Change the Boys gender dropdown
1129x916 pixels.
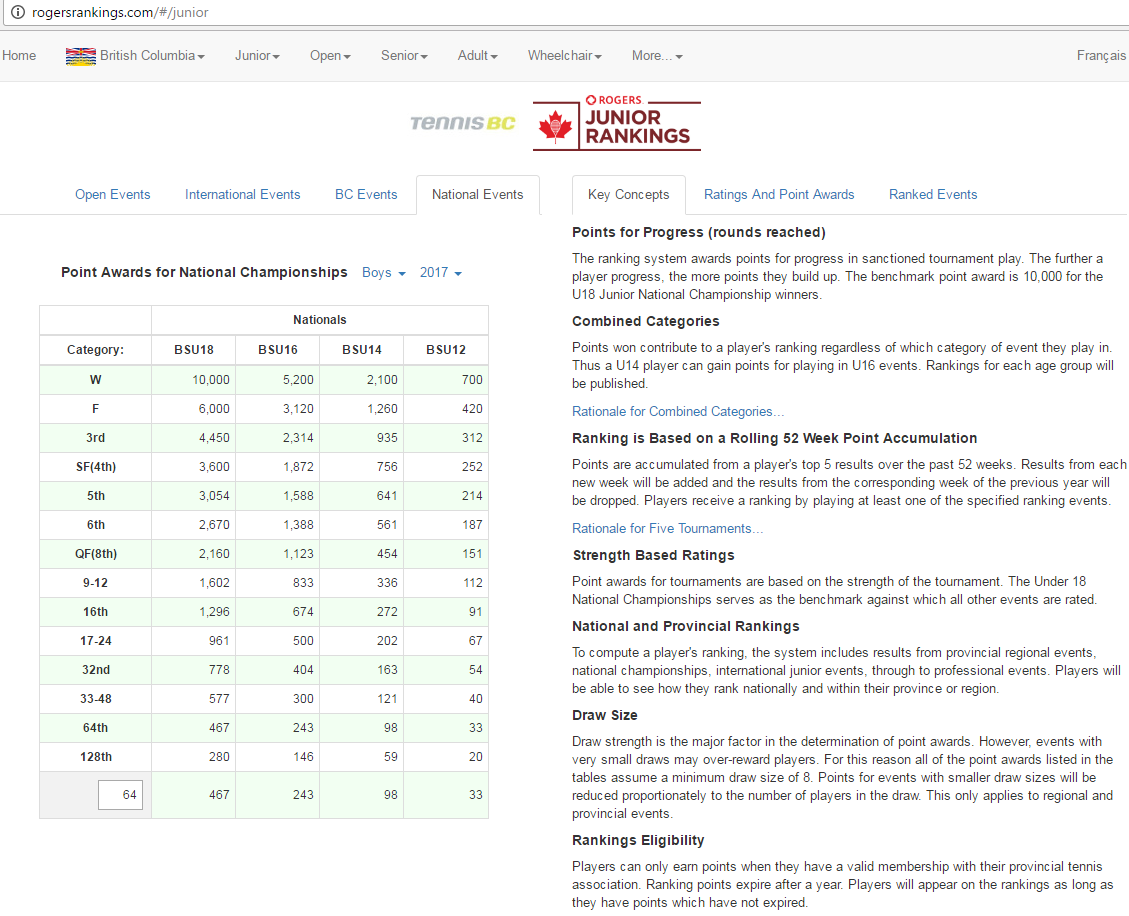tap(384, 273)
